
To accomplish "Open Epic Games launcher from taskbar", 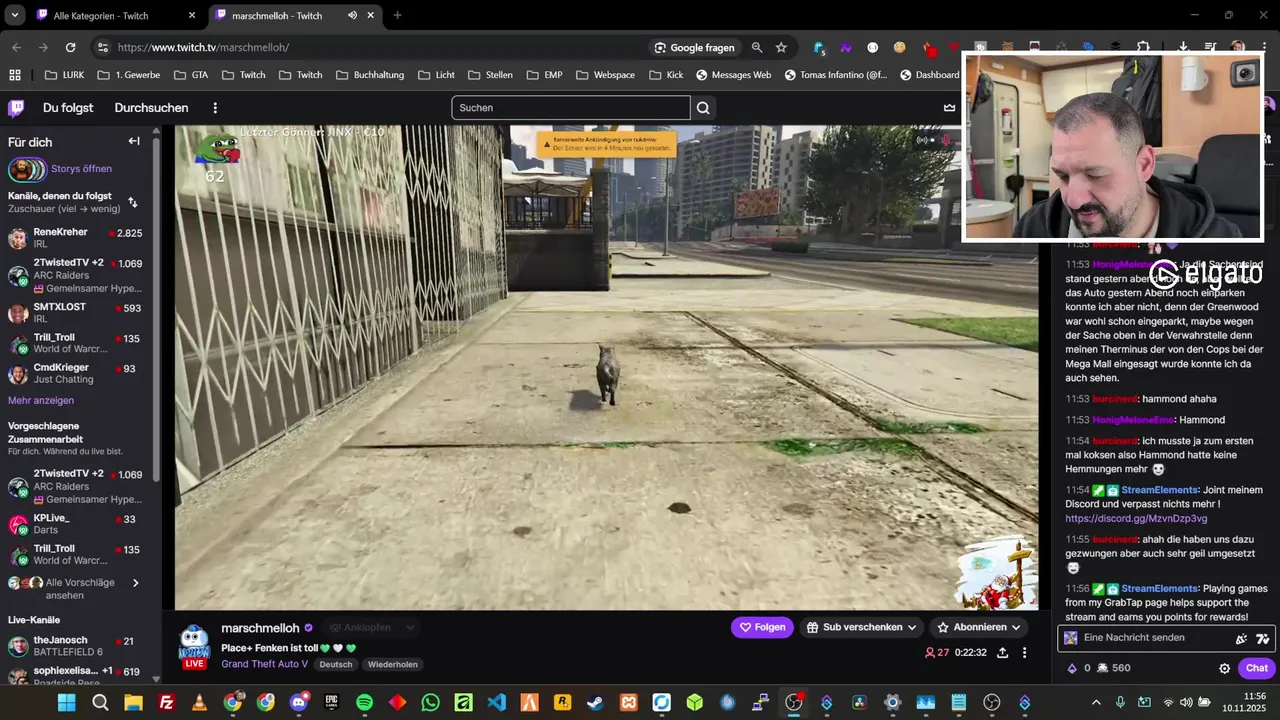I will [x=331, y=703].
